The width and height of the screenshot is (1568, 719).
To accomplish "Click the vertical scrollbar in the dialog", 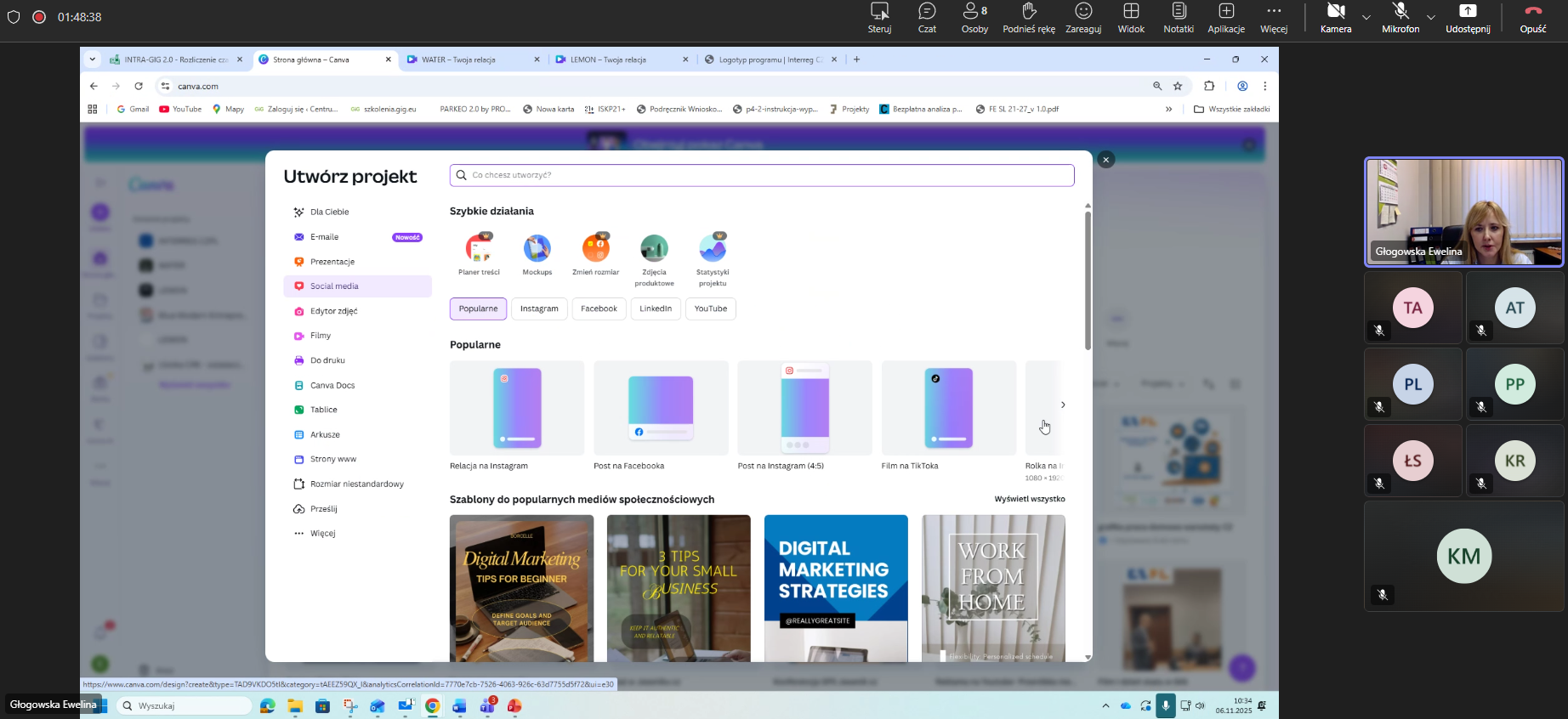I will (1088, 280).
